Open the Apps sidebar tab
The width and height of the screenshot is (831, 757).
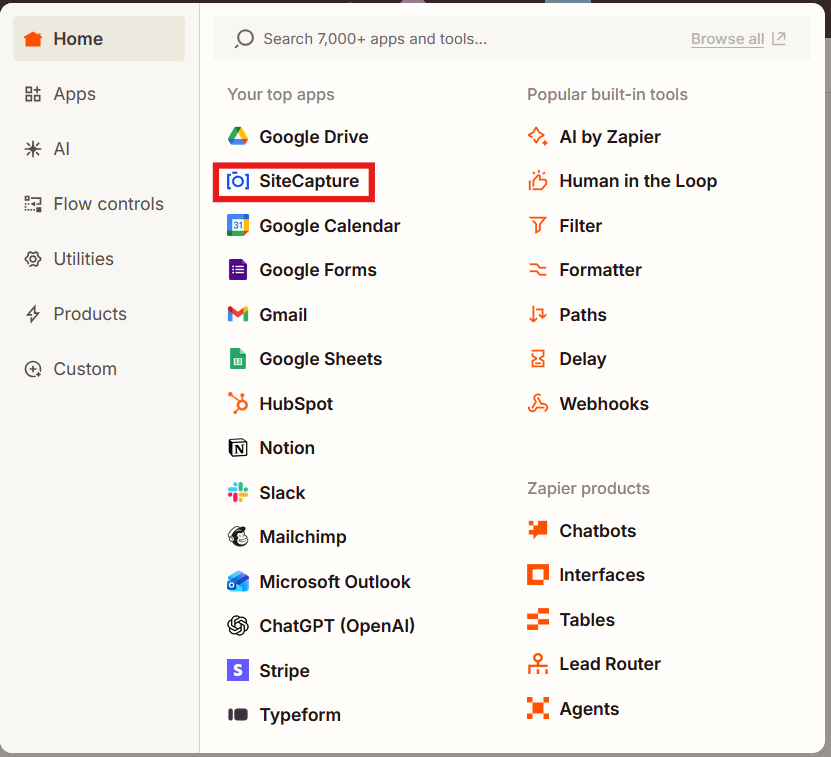click(74, 94)
